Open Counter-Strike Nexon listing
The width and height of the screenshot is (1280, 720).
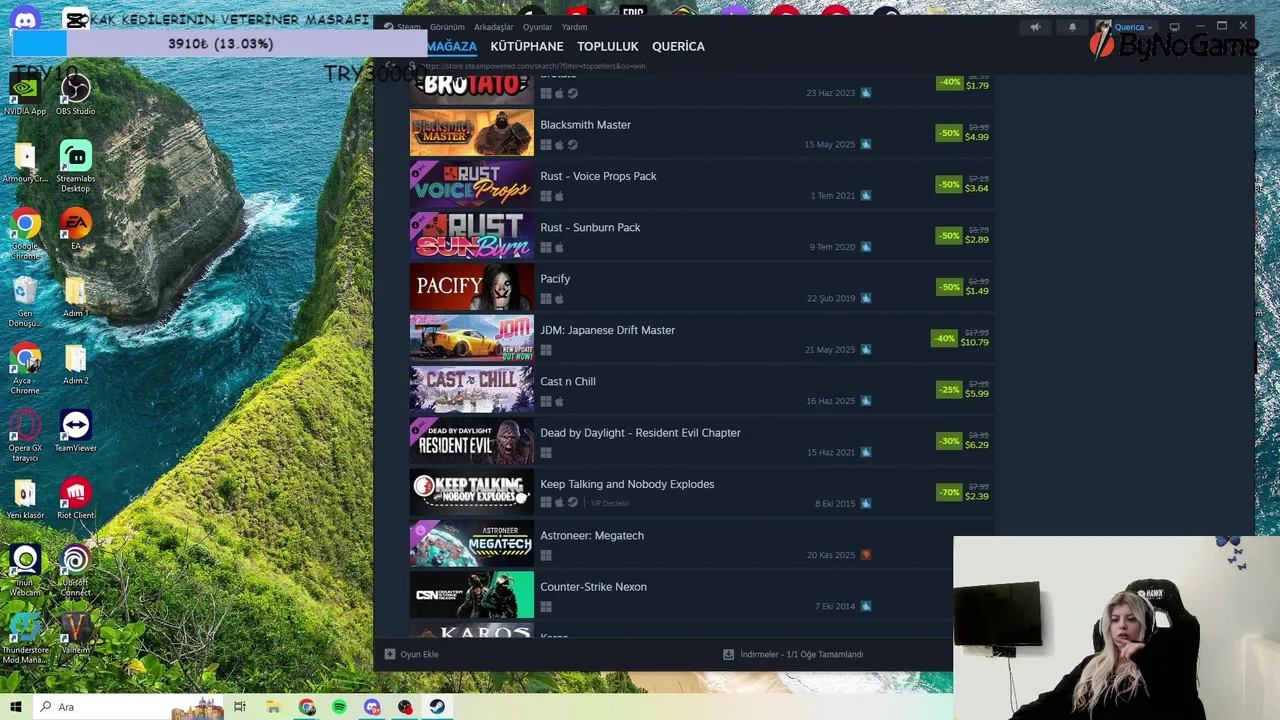point(702,595)
